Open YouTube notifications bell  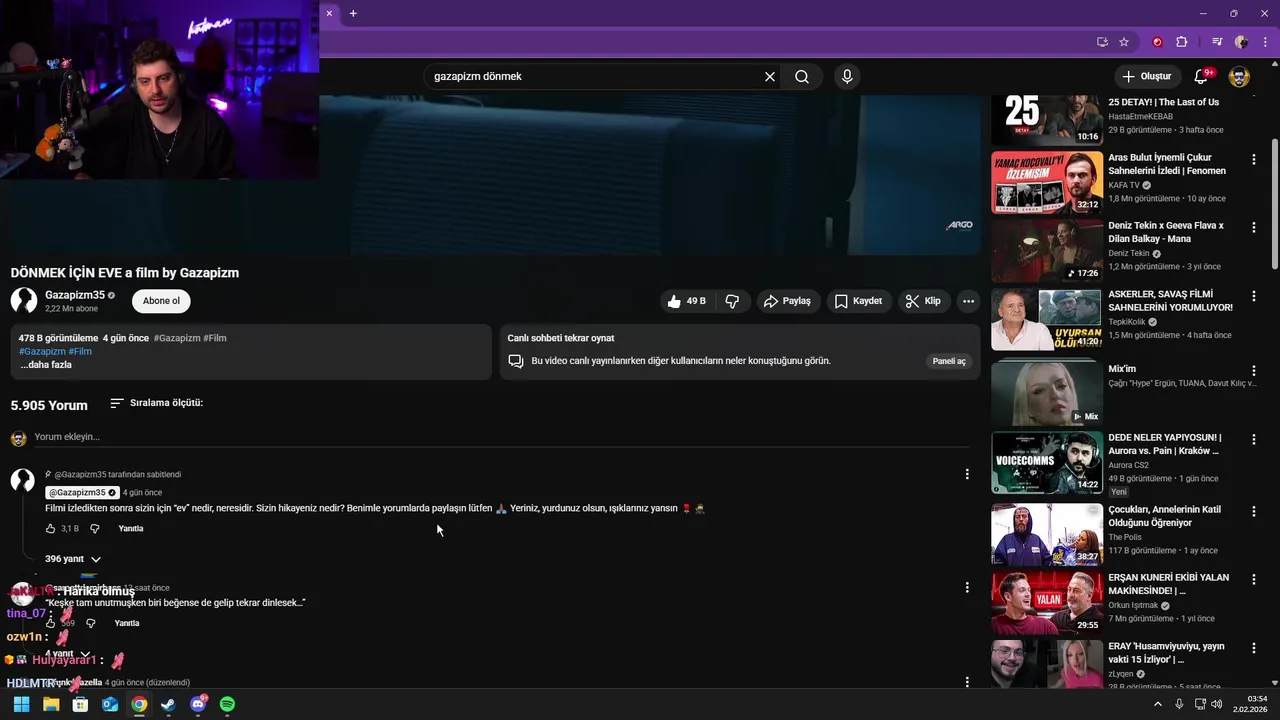pyautogui.click(x=1201, y=77)
